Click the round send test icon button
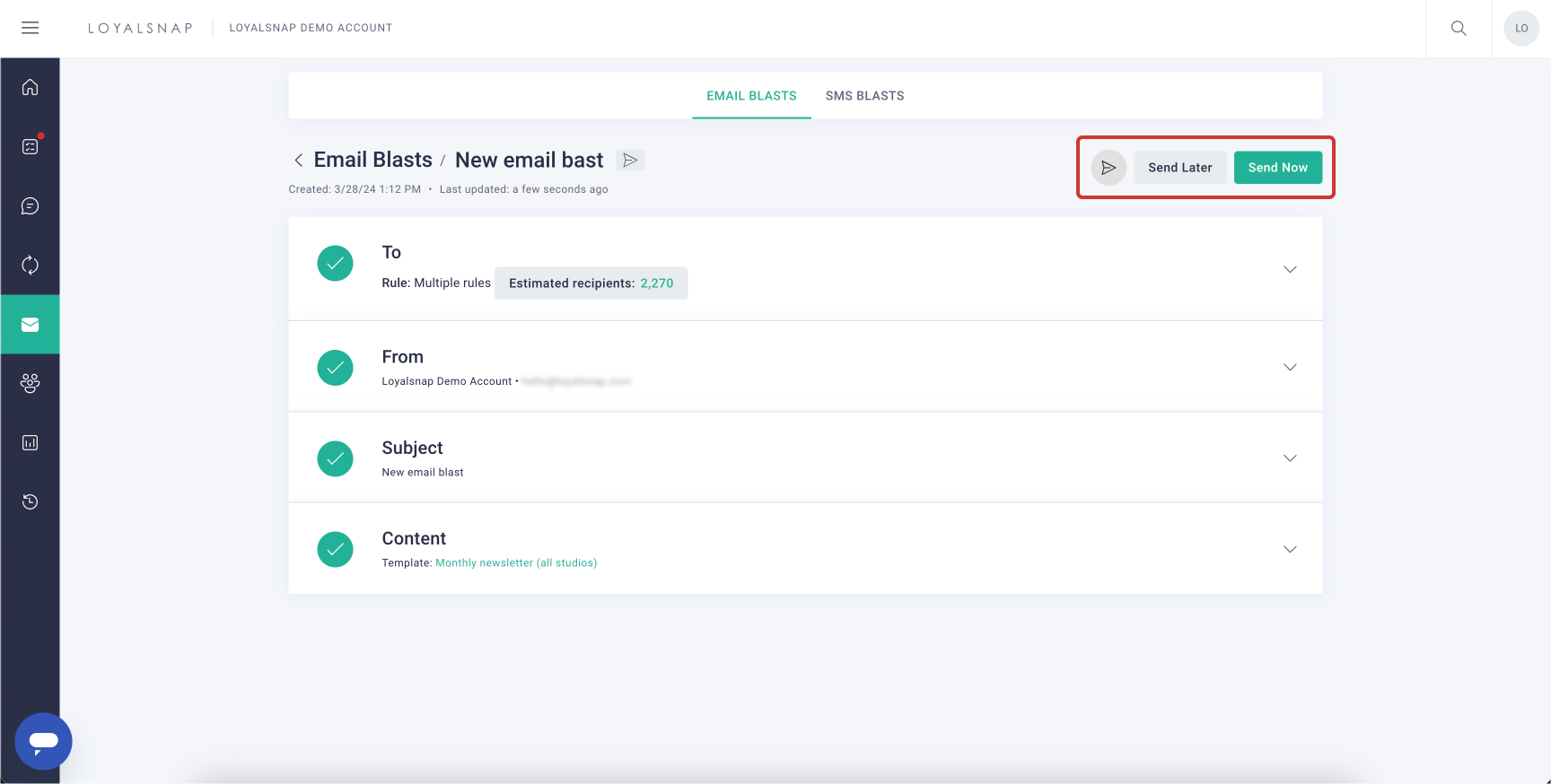This screenshot has height=784, width=1551. 1108,168
